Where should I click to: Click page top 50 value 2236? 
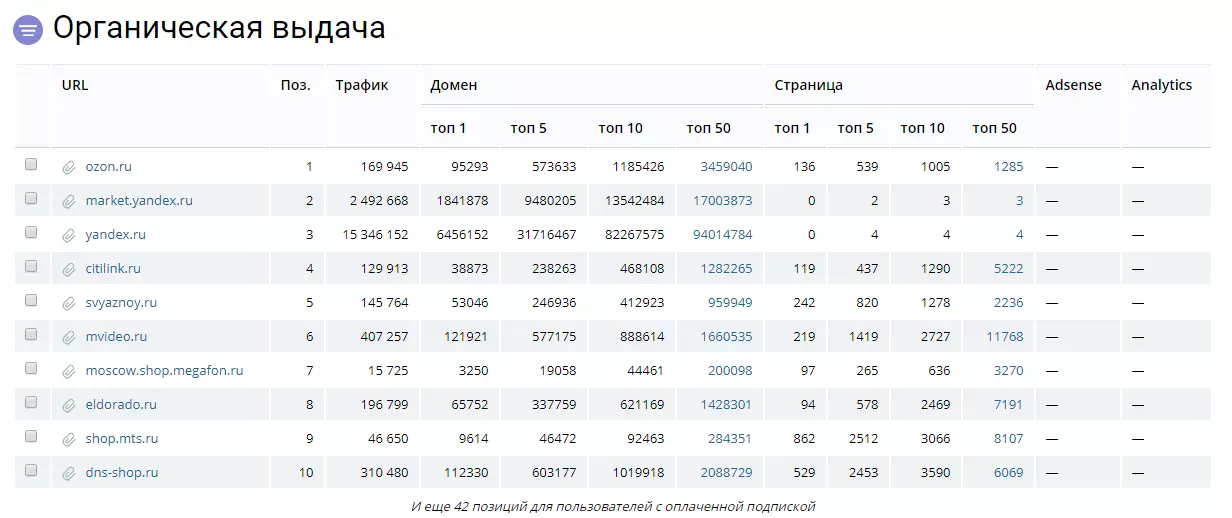coord(1009,303)
